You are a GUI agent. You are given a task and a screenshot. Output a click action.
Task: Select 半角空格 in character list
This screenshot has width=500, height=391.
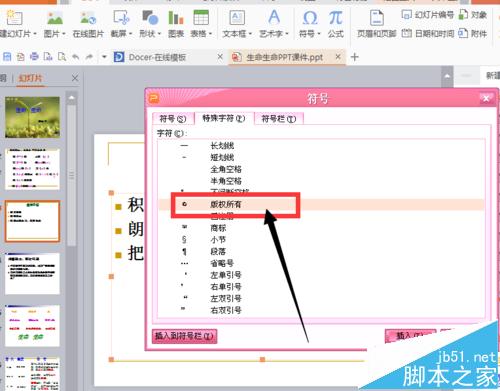321,181
